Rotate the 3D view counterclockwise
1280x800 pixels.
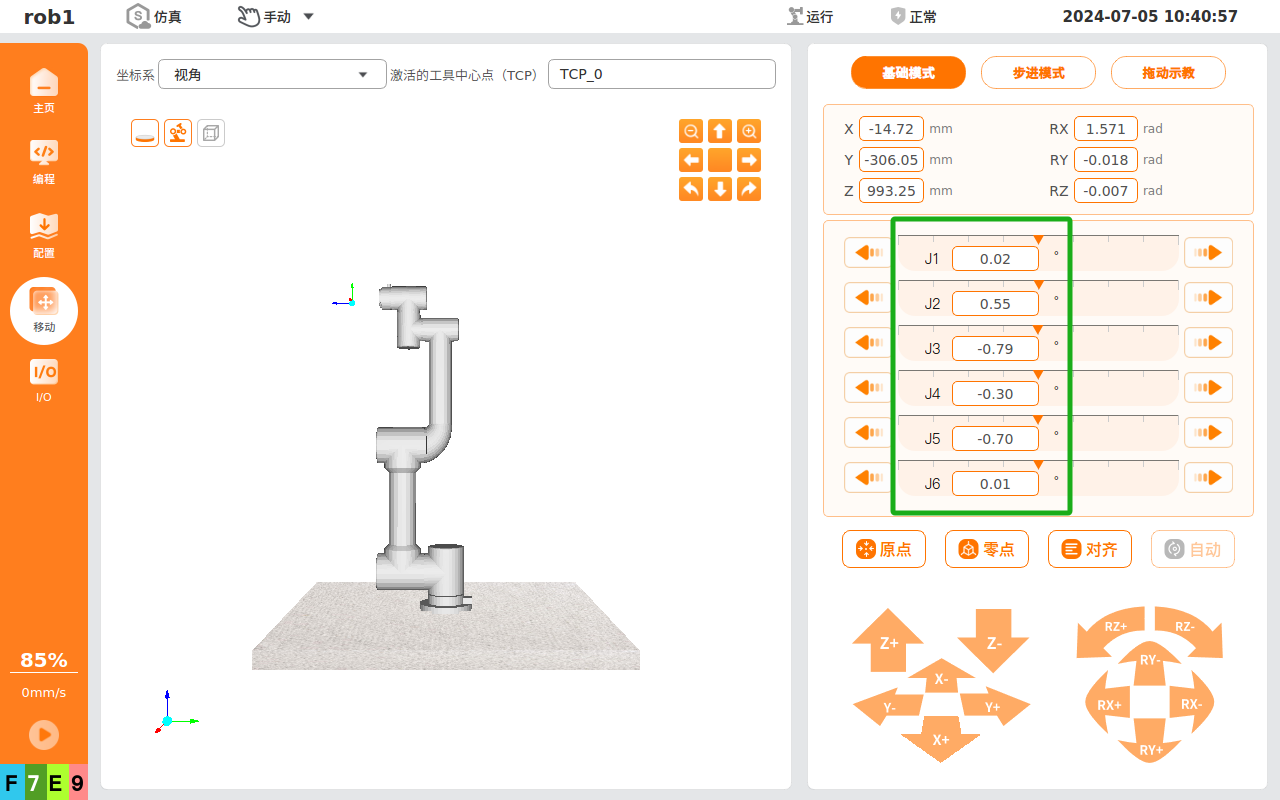pyautogui.click(x=691, y=189)
